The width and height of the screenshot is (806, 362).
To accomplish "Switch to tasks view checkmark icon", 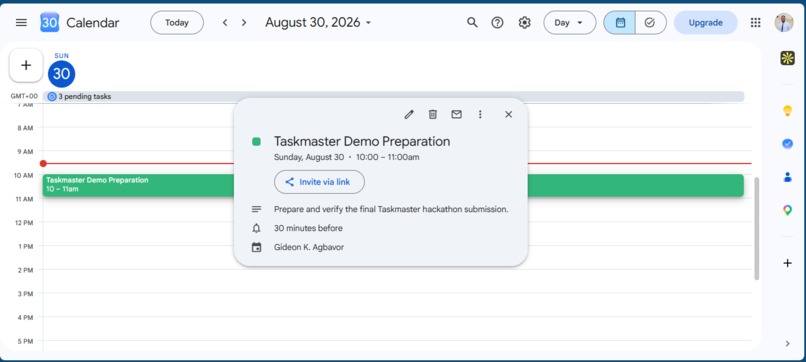I will [x=650, y=23].
